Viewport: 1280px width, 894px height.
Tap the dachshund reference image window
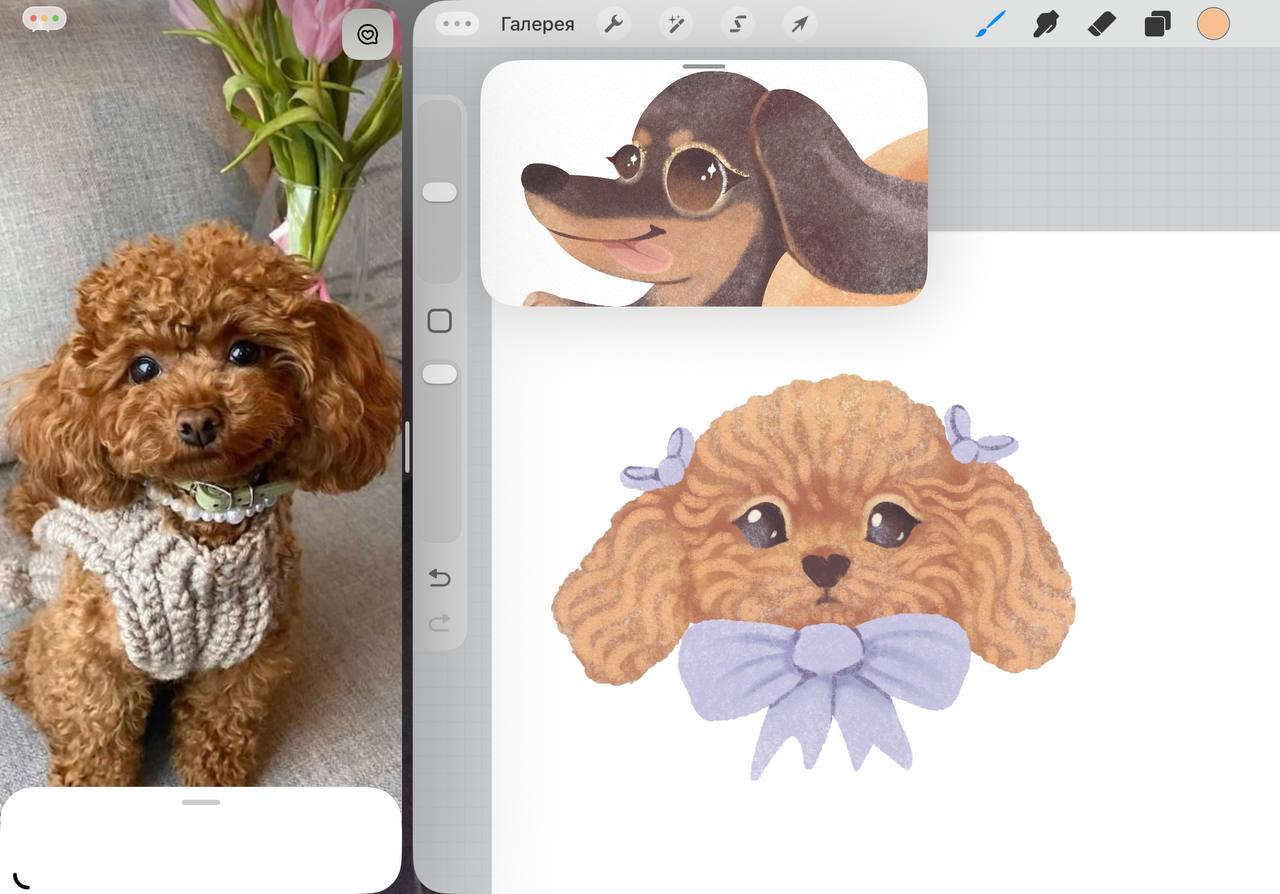coord(703,185)
